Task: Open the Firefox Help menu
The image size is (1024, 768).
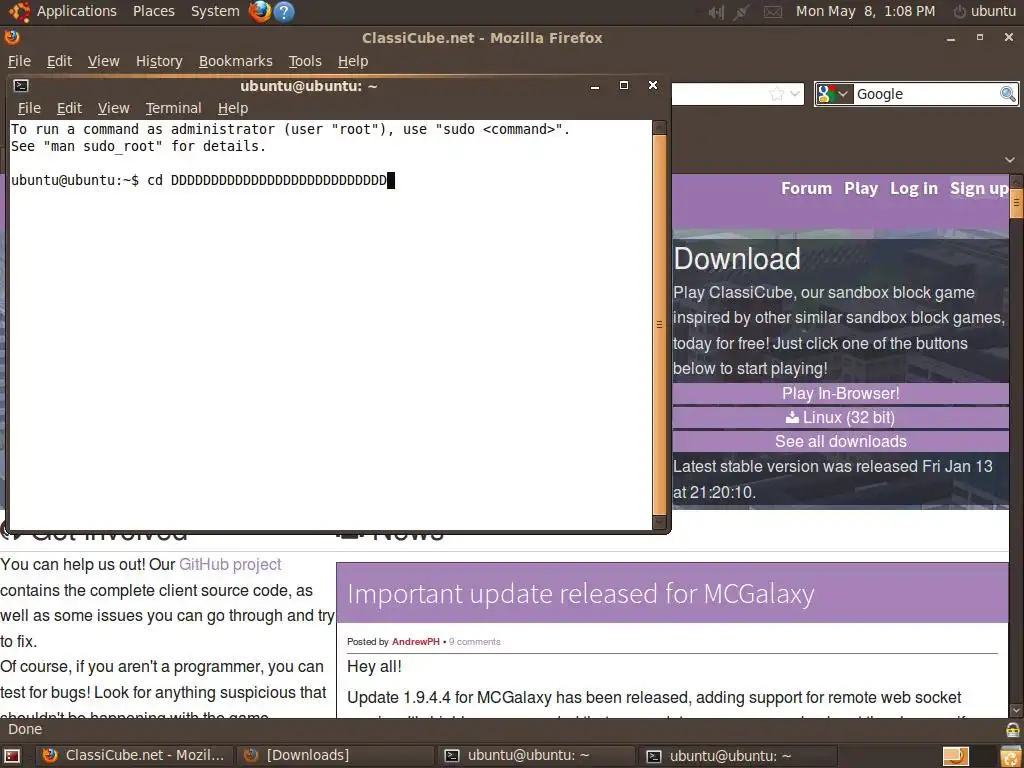Action: click(x=353, y=61)
